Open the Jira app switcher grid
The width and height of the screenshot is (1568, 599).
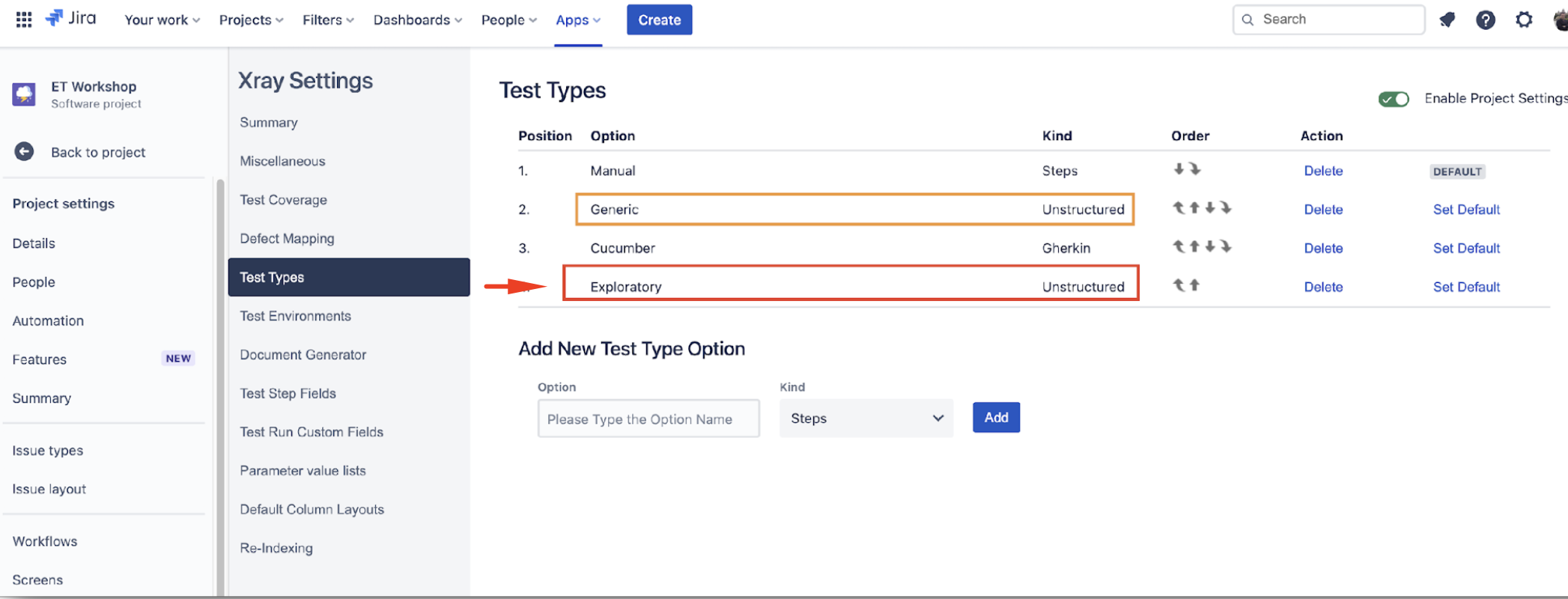tap(24, 19)
